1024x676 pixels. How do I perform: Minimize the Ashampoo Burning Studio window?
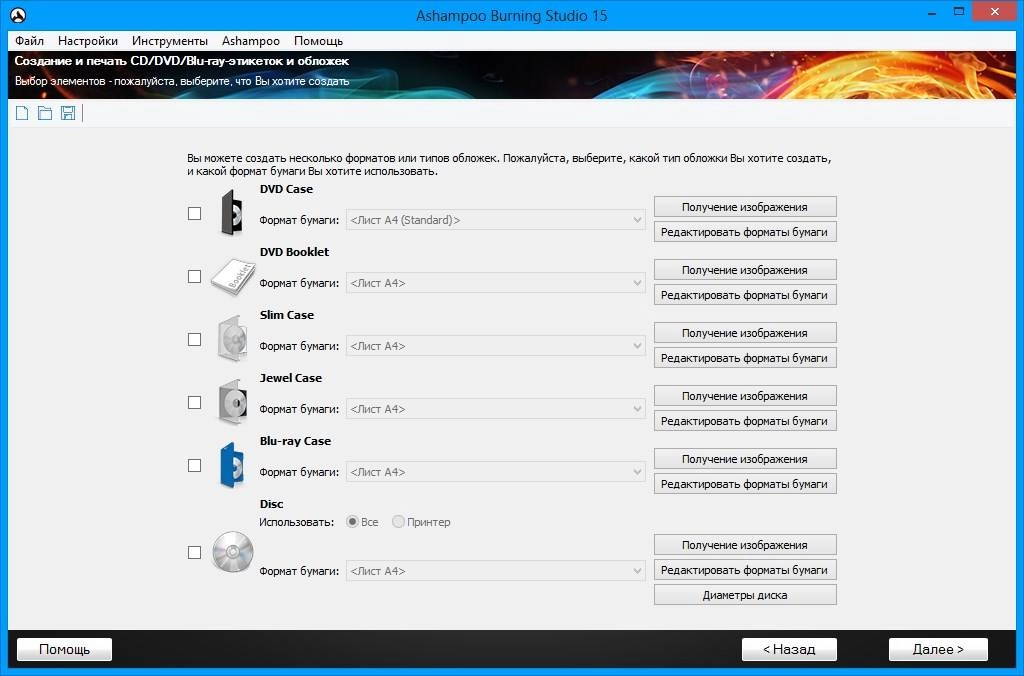932,12
